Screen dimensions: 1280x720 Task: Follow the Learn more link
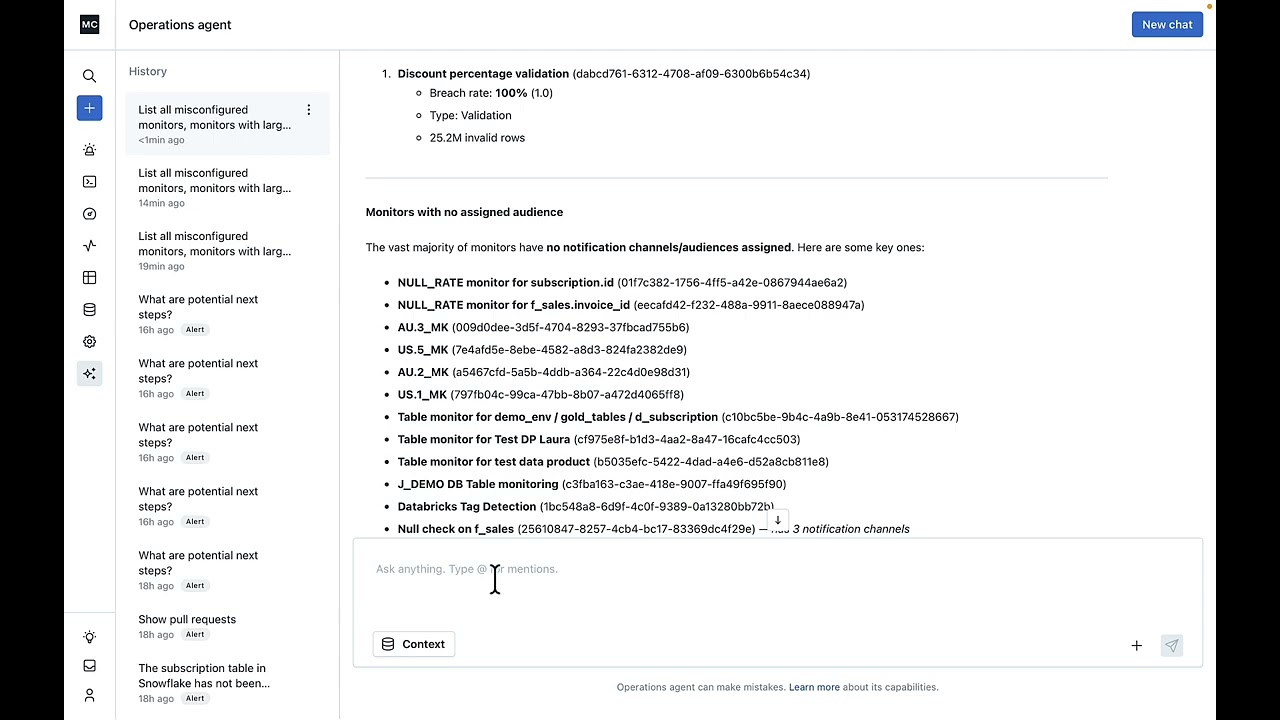click(814, 687)
